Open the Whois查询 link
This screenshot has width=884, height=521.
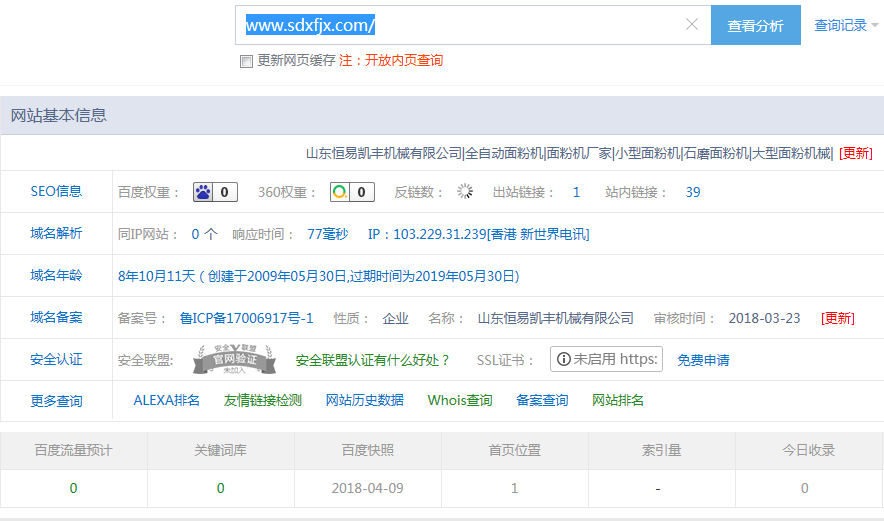pos(460,400)
